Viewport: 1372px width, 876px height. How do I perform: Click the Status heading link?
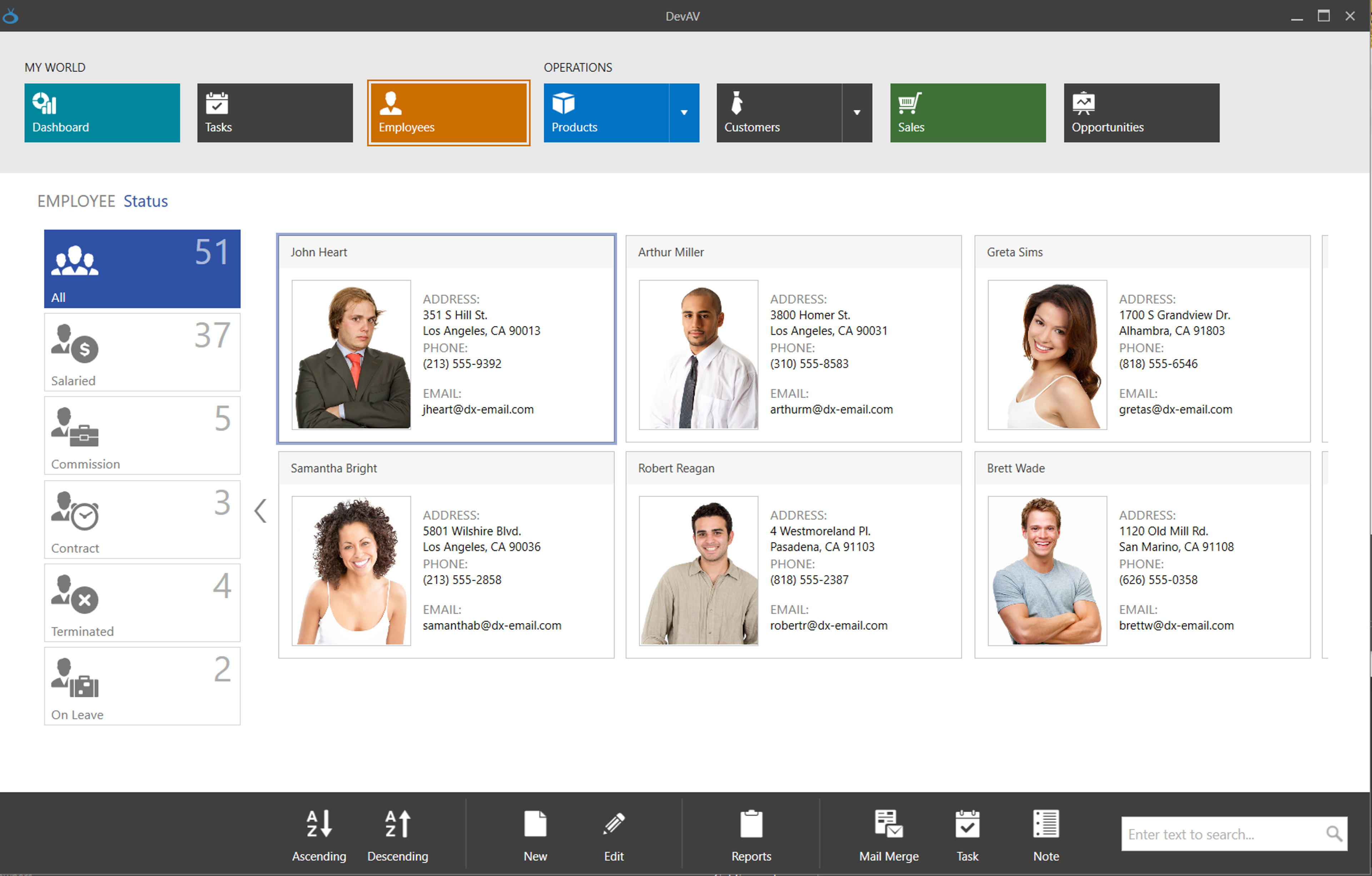pyautogui.click(x=146, y=201)
